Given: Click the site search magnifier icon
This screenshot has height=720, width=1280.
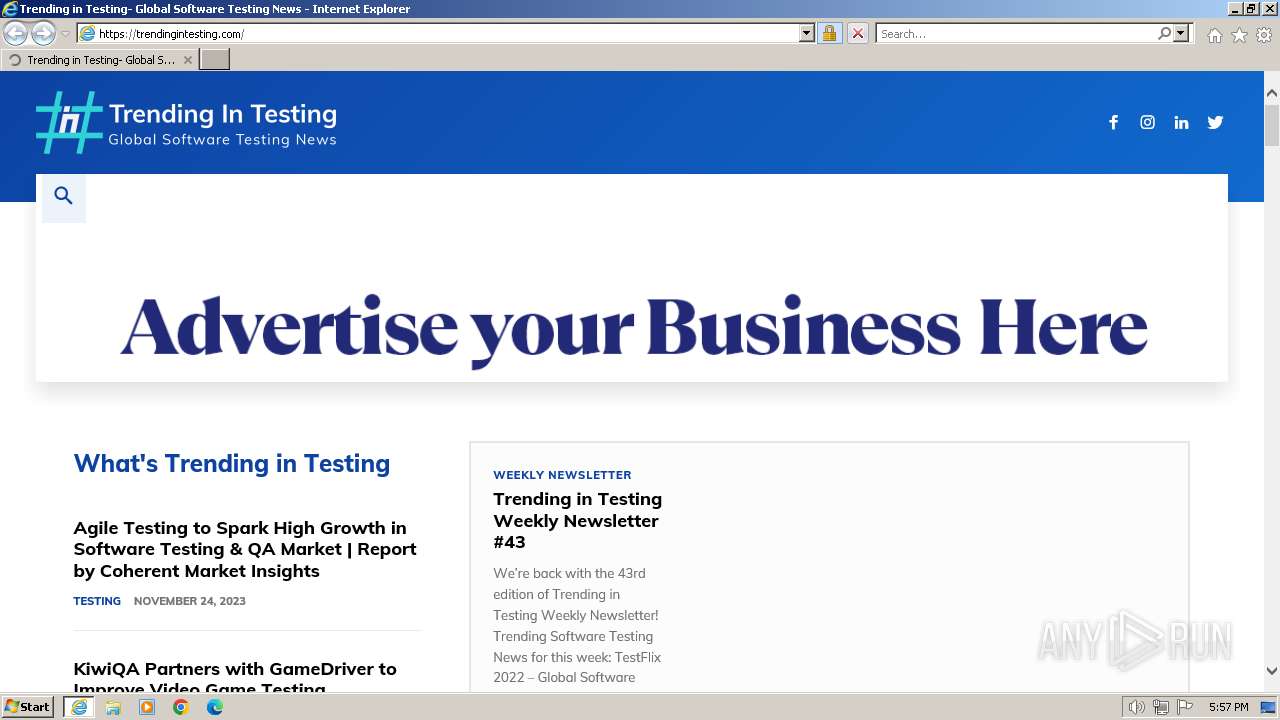Looking at the screenshot, I should click(64, 196).
